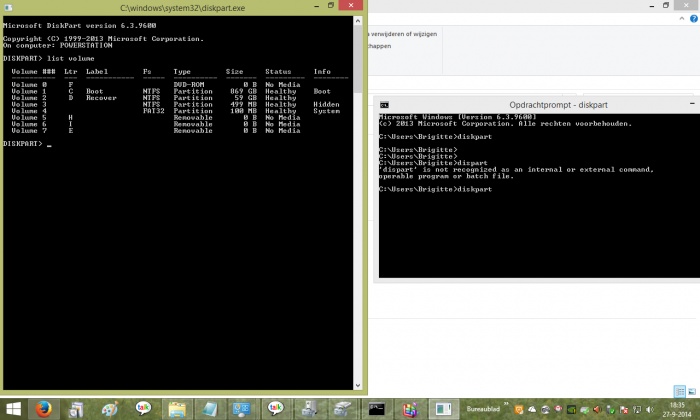The image size is (700, 420).
Task: Open the second Google Talk taskbar icon
Action: 275,408
